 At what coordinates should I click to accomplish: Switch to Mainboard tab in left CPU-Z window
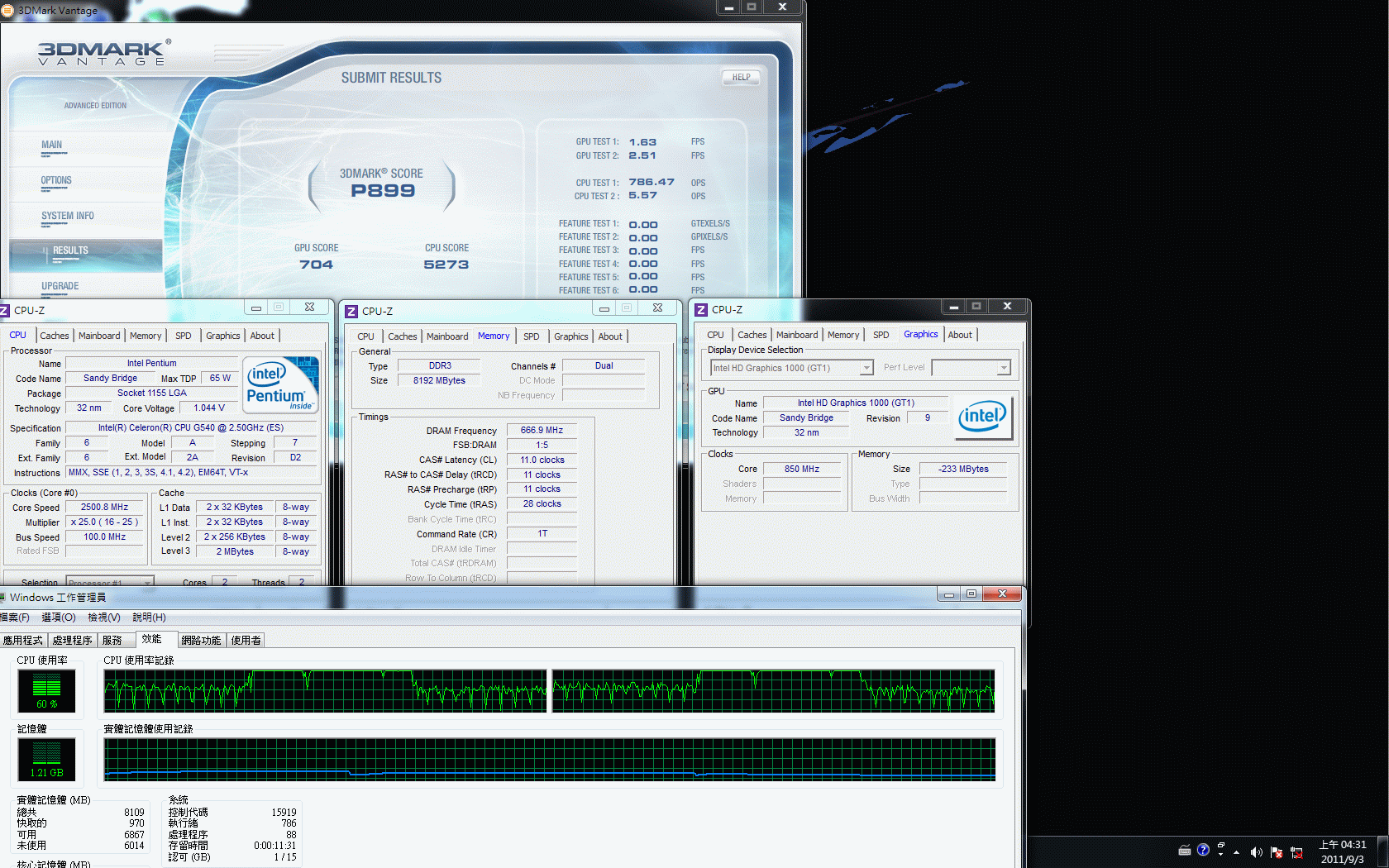[99, 336]
